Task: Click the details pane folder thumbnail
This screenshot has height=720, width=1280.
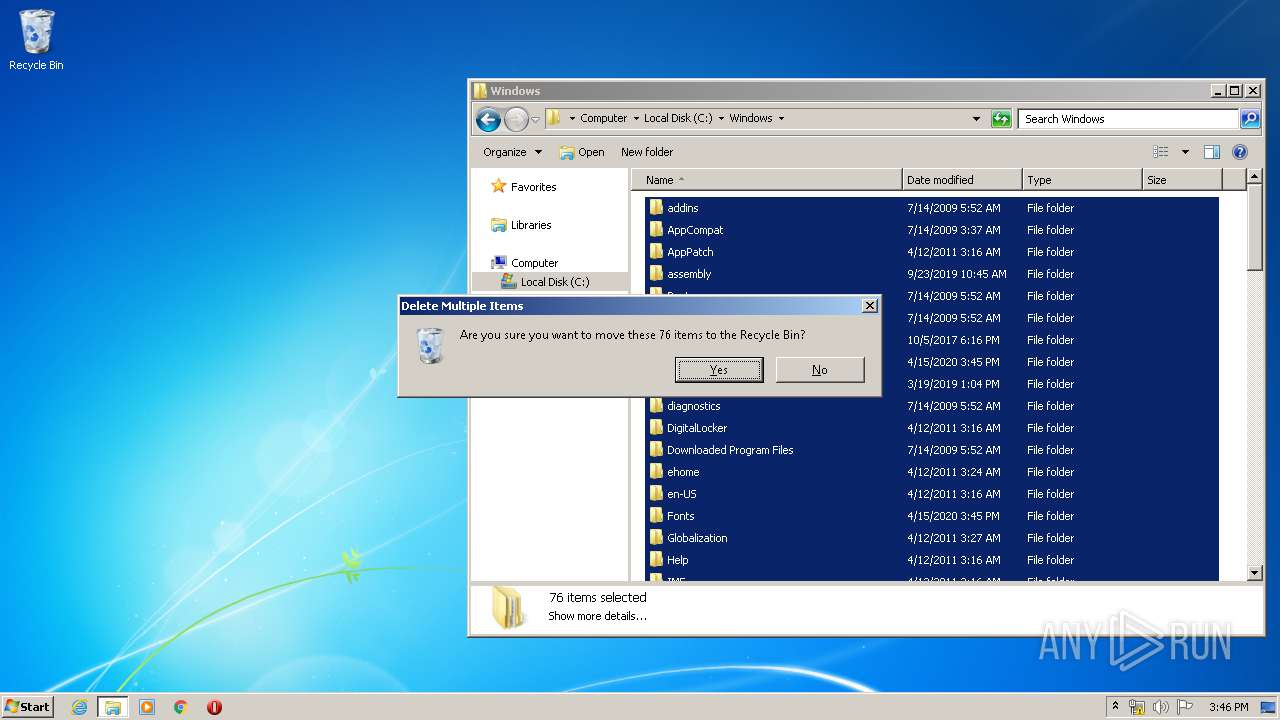Action: click(x=509, y=607)
